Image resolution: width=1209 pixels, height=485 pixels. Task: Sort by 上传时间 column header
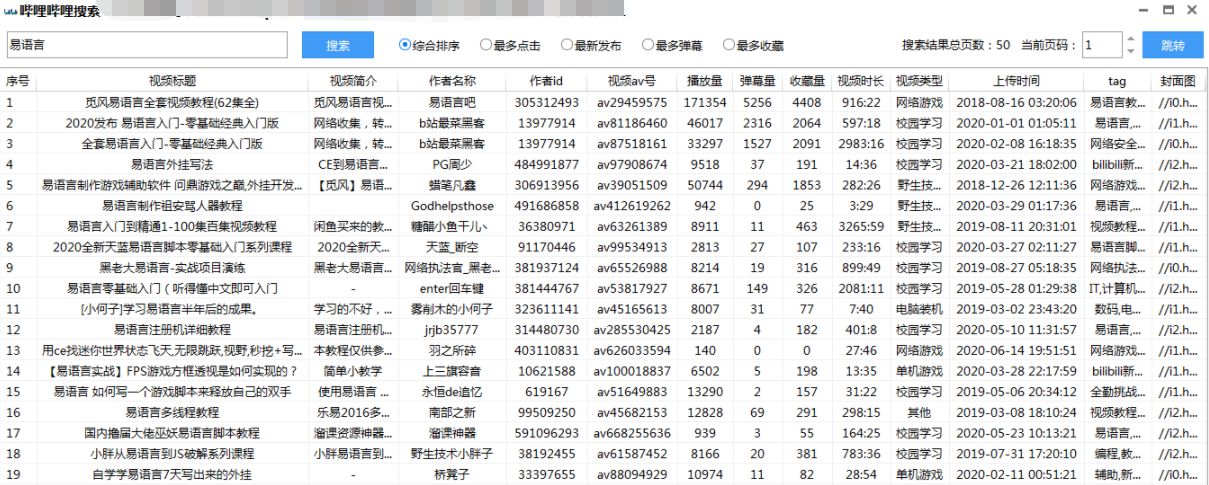[x=1016, y=81]
